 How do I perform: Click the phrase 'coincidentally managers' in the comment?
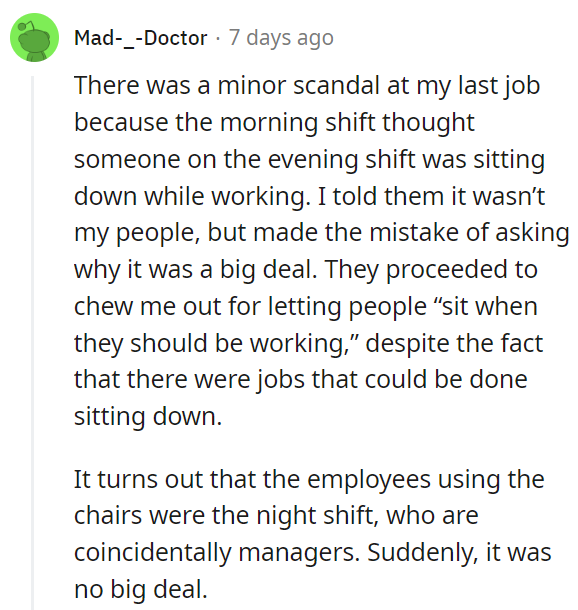[x=216, y=552]
